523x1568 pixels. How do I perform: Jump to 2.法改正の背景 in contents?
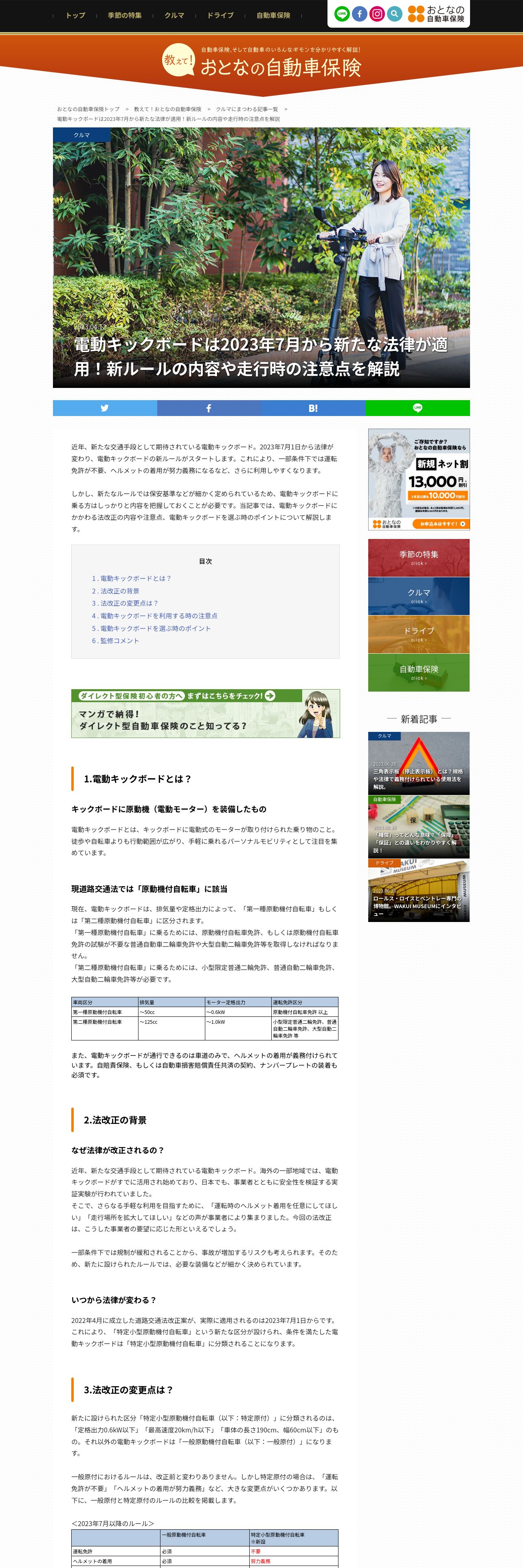(116, 591)
